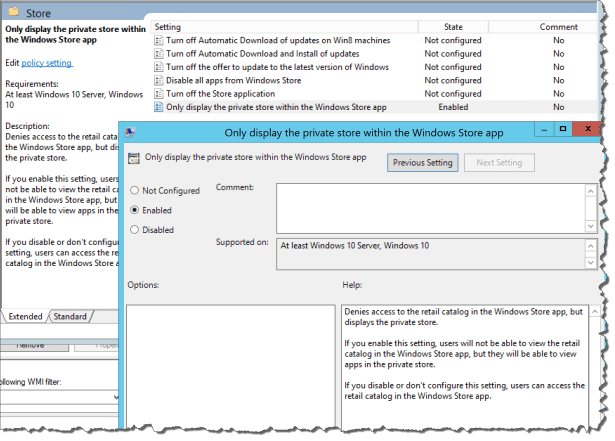This screenshot has height=441, width=615.
Task: Click icon of 'Only display the private store' row
Action: coord(160,106)
